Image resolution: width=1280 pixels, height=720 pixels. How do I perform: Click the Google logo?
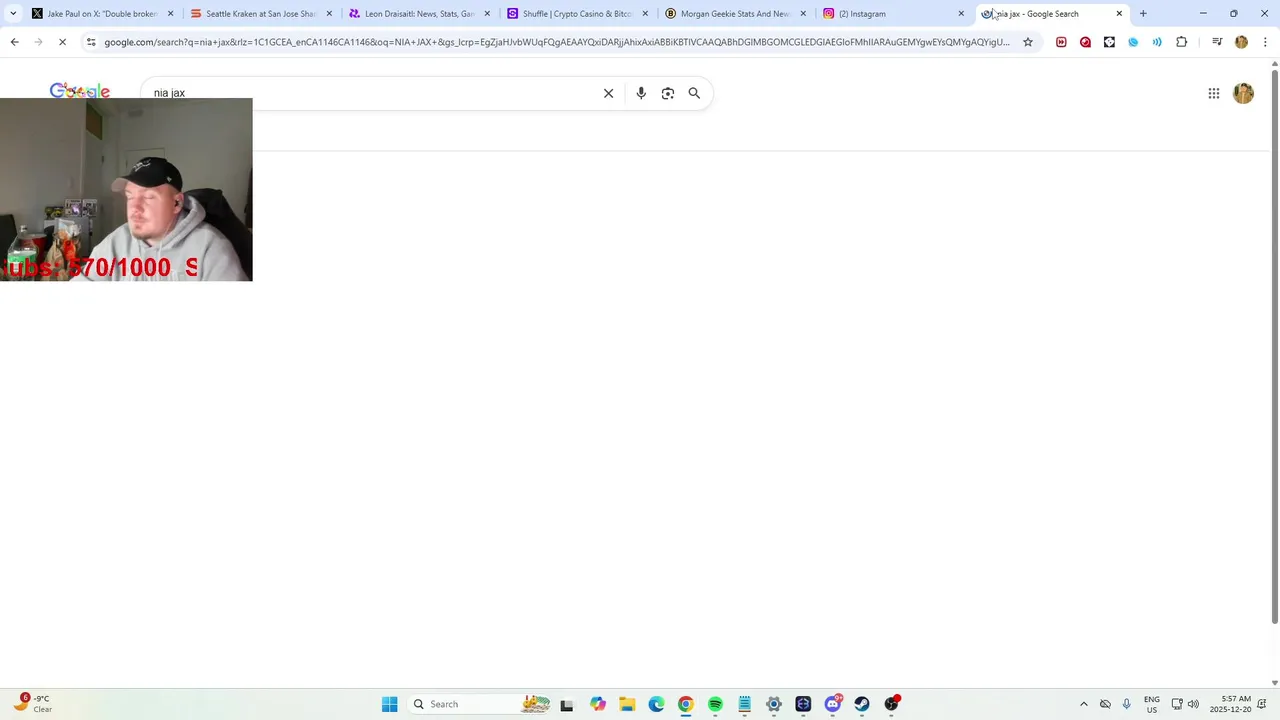click(x=80, y=91)
